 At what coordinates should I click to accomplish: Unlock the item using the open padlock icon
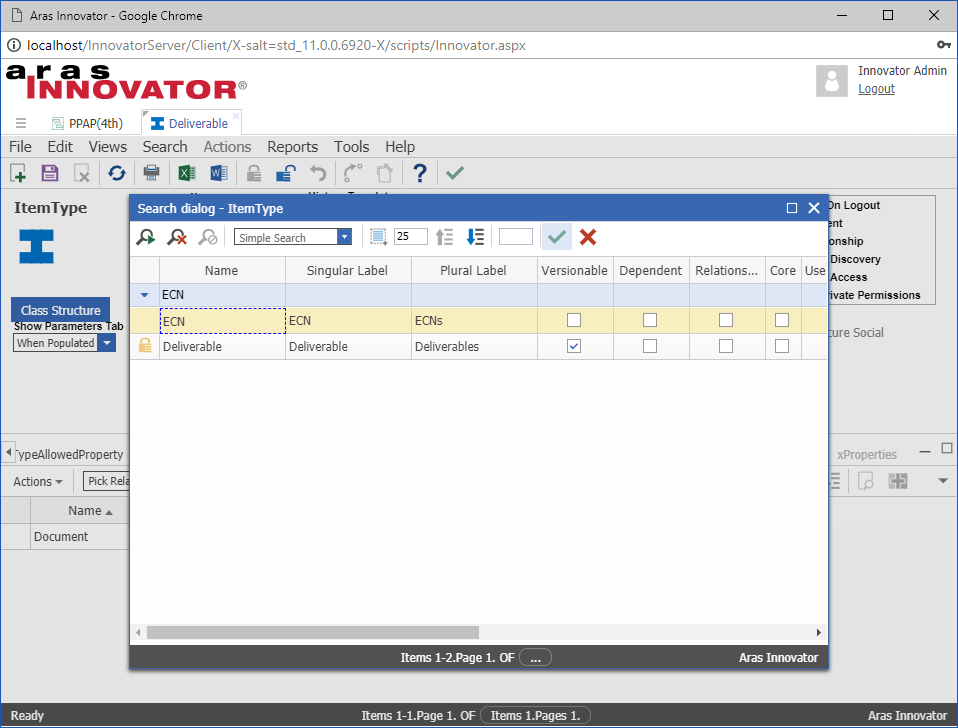285,173
